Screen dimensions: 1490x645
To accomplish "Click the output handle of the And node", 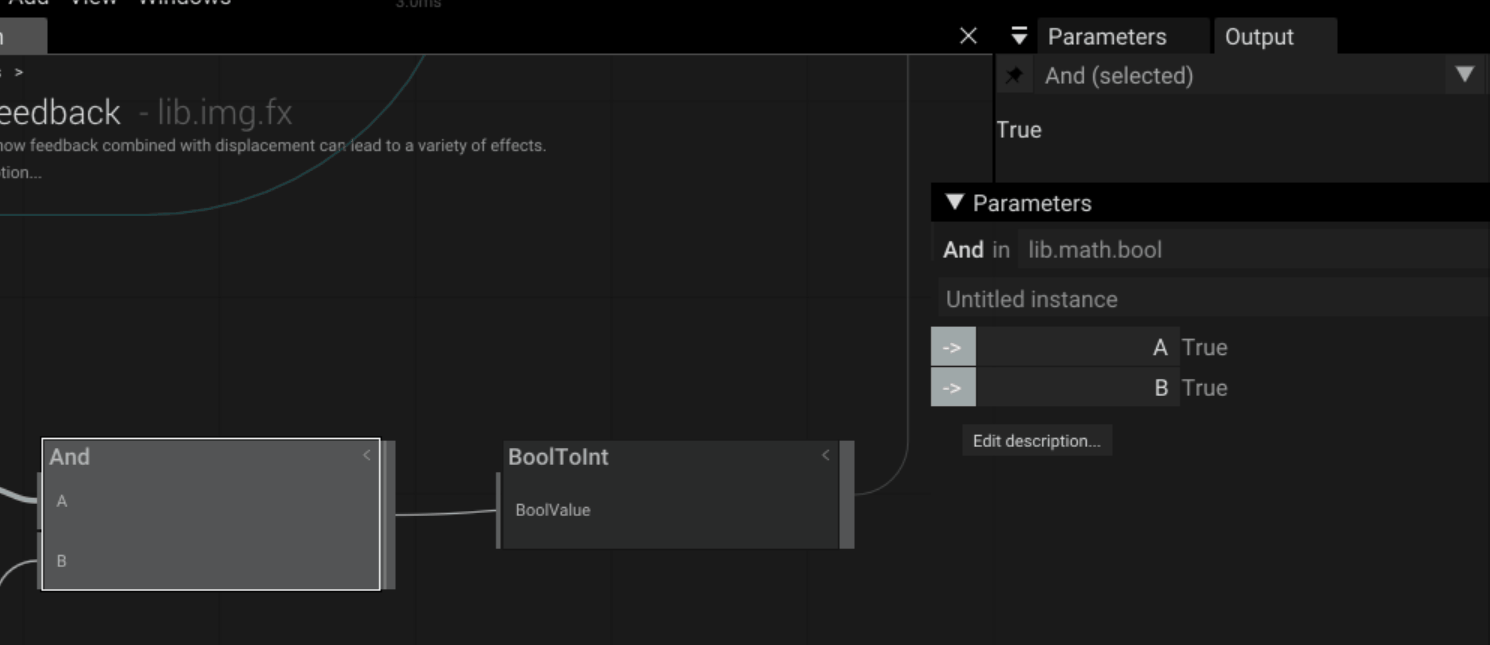I will [x=389, y=514].
